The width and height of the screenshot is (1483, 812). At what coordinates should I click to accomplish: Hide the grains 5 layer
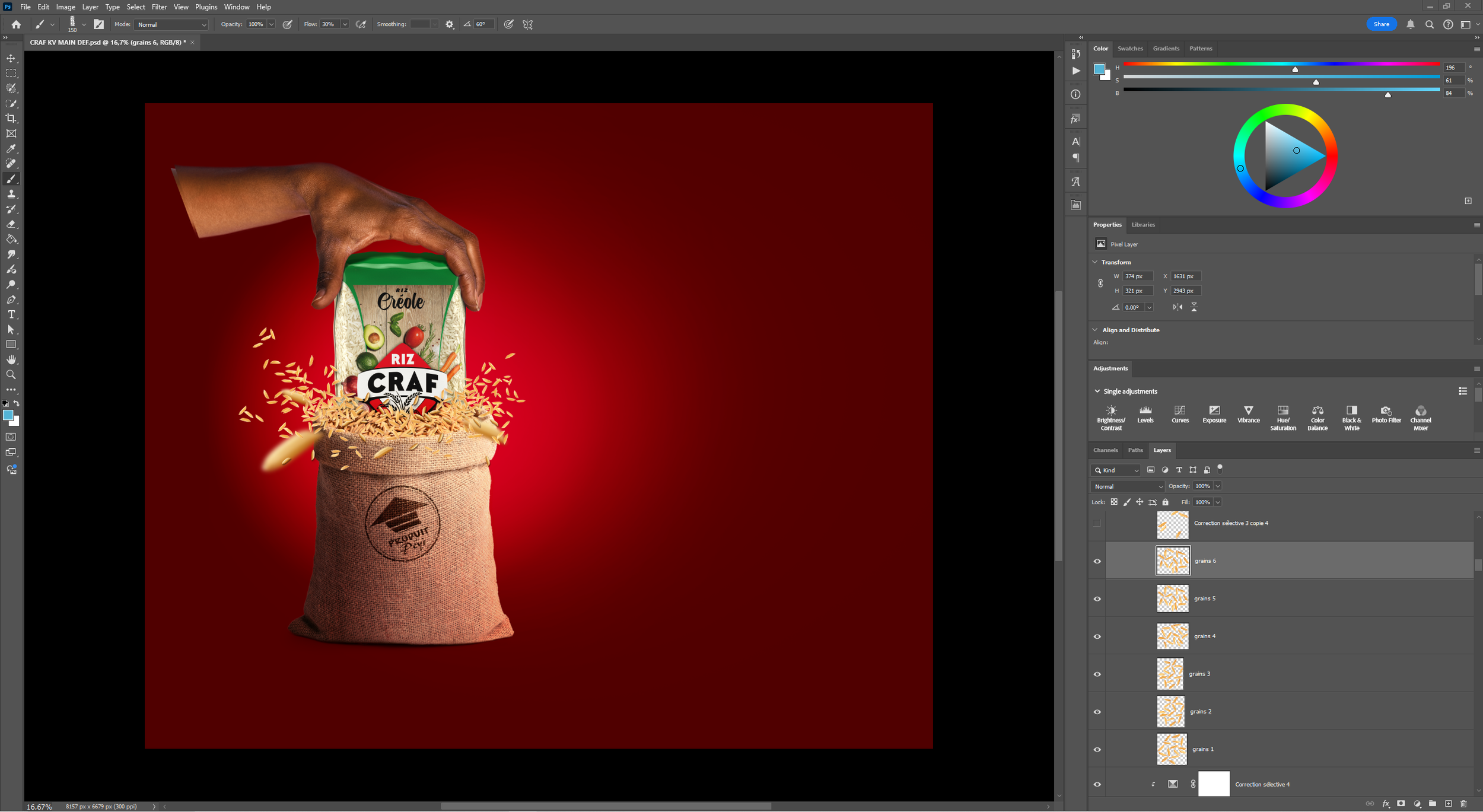[1097, 598]
